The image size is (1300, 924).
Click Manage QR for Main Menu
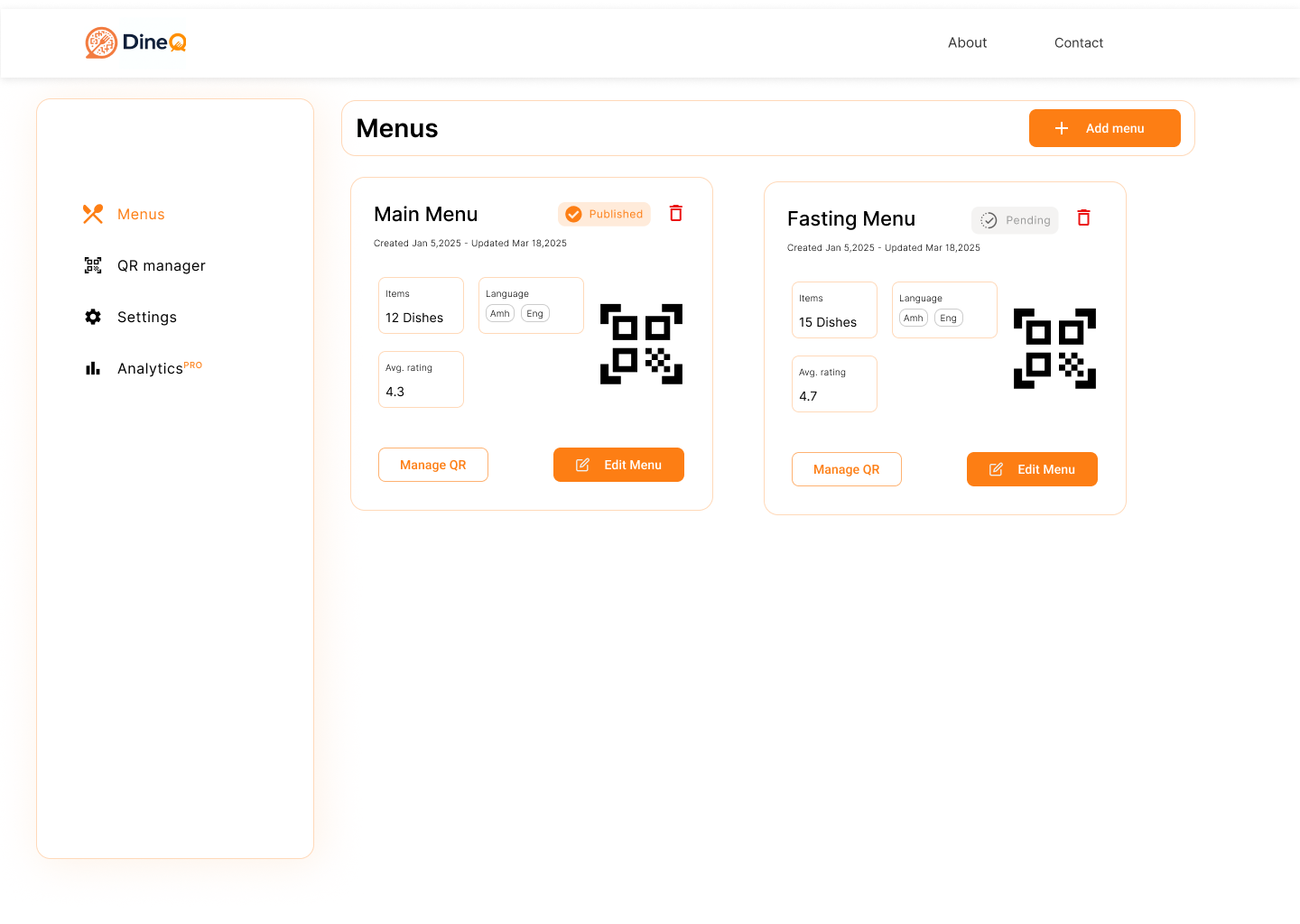point(433,465)
